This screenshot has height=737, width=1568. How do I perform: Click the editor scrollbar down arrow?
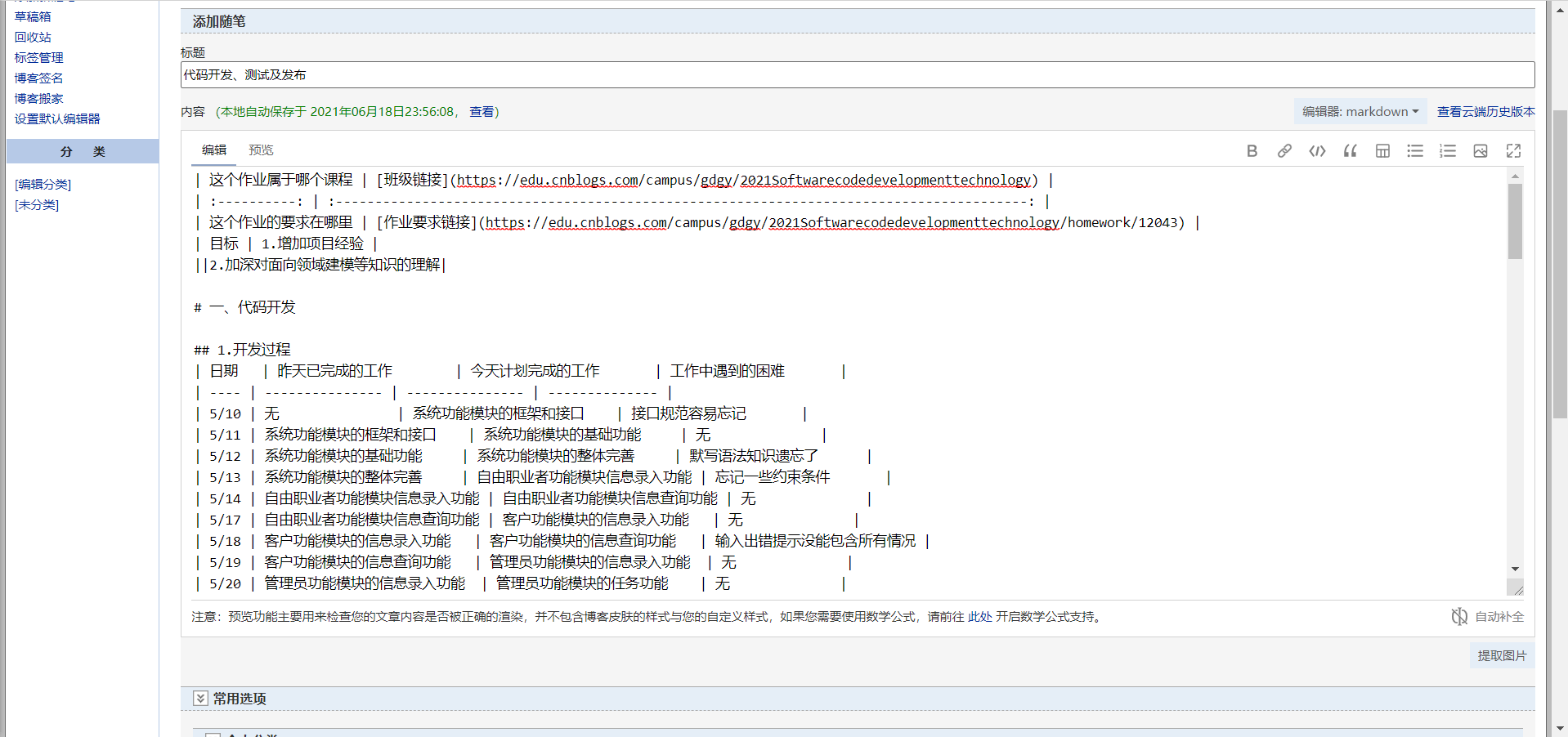(1515, 569)
